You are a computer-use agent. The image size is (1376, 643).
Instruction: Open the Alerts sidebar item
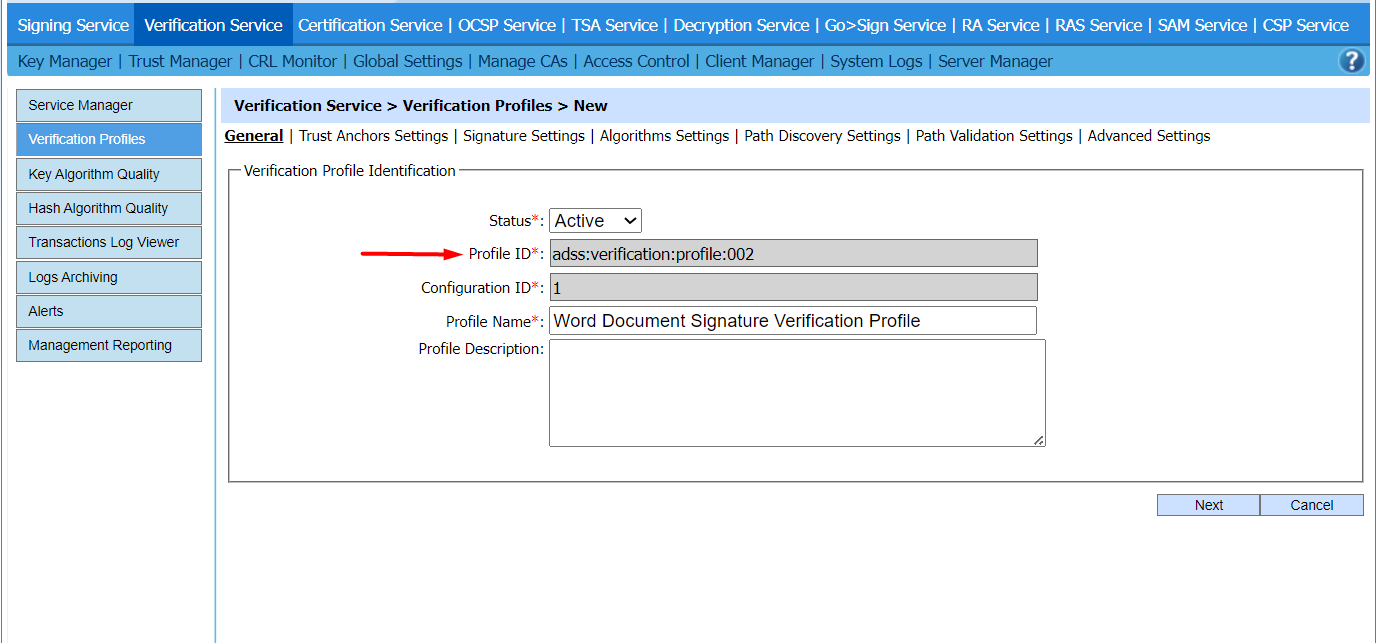click(109, 311)
